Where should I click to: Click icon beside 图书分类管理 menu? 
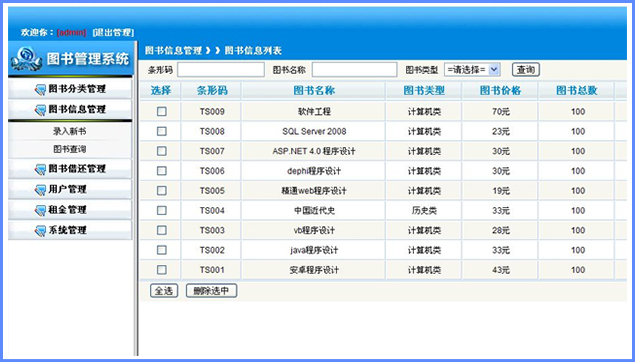[40, 89]
